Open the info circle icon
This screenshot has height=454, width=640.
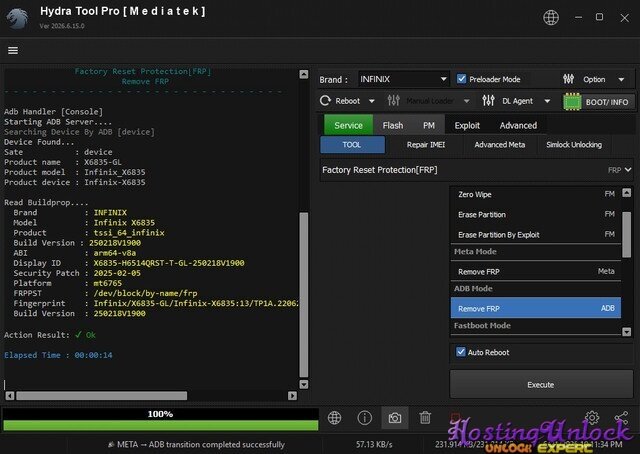click(364, 418)
